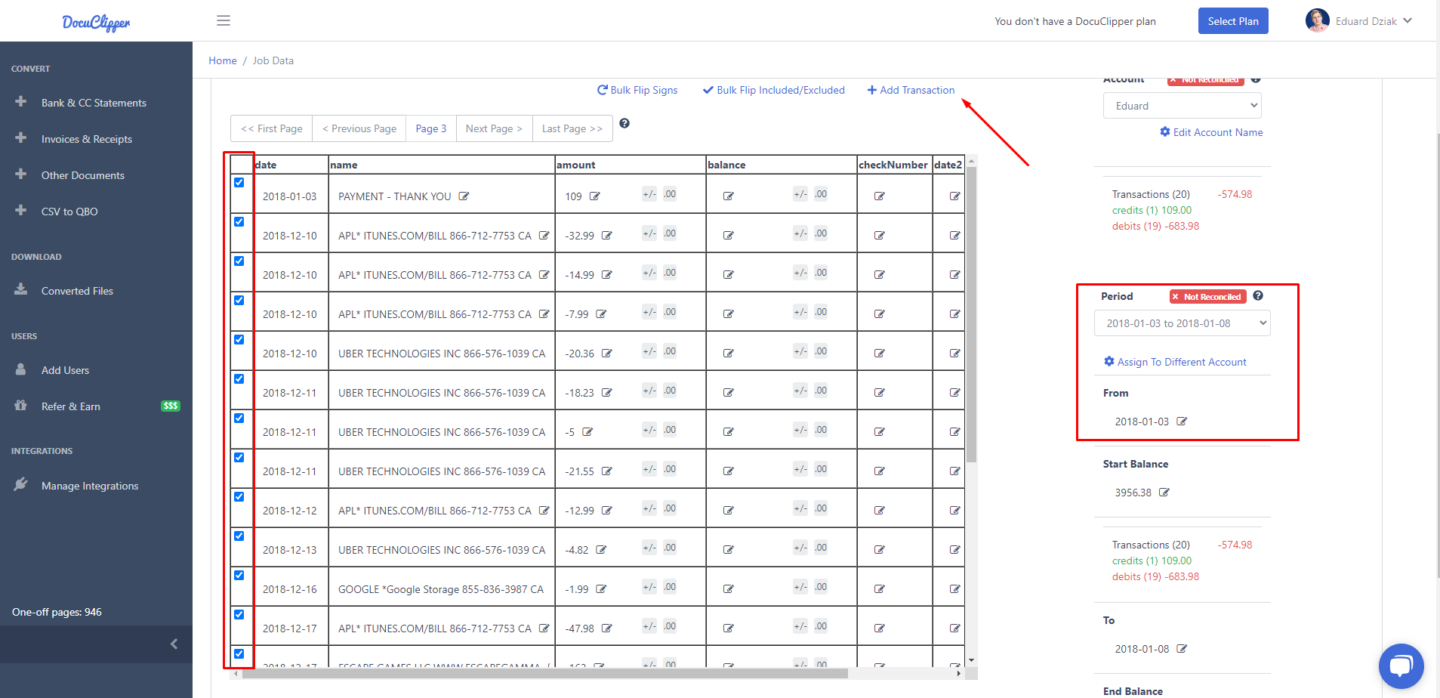Uncheck the -7.99 iTunes transaction checkbox
Screen dimensions: 1440x698
click(x=239, y=300)
